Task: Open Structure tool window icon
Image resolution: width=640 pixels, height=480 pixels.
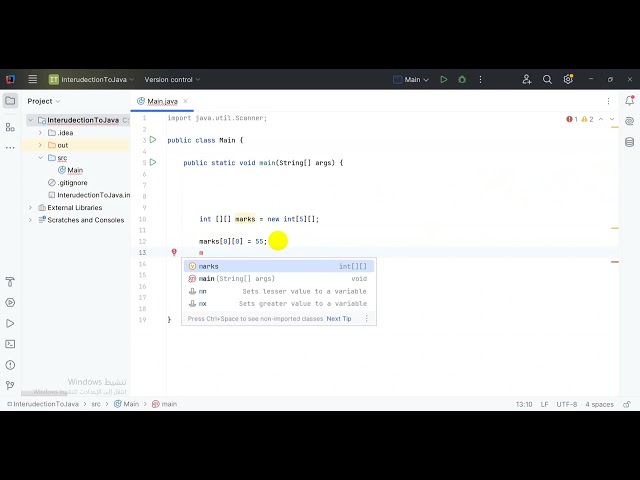Action: (x=10, y=127)
